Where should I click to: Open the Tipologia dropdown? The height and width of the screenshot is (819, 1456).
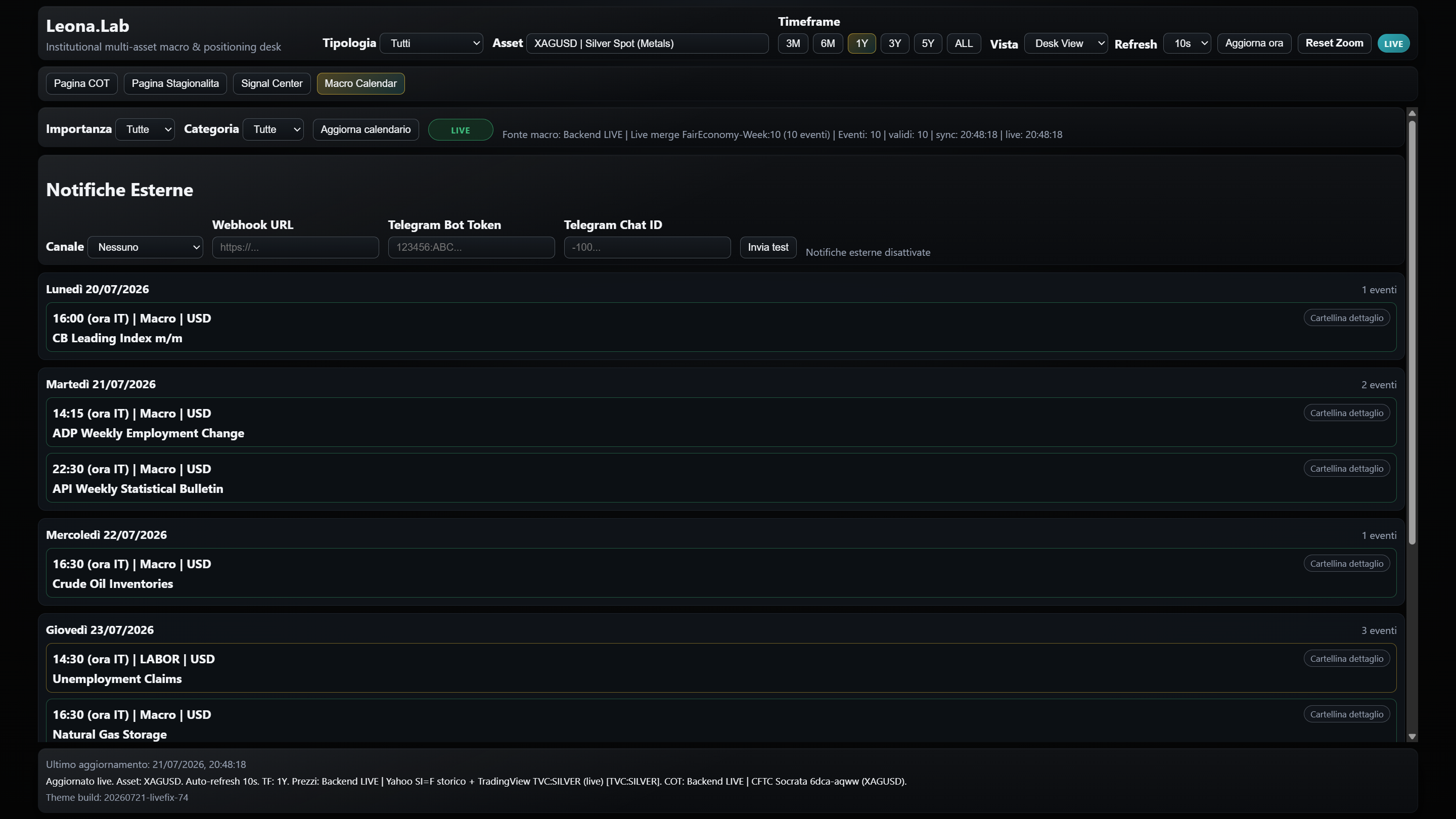click(x=431, y=43)
